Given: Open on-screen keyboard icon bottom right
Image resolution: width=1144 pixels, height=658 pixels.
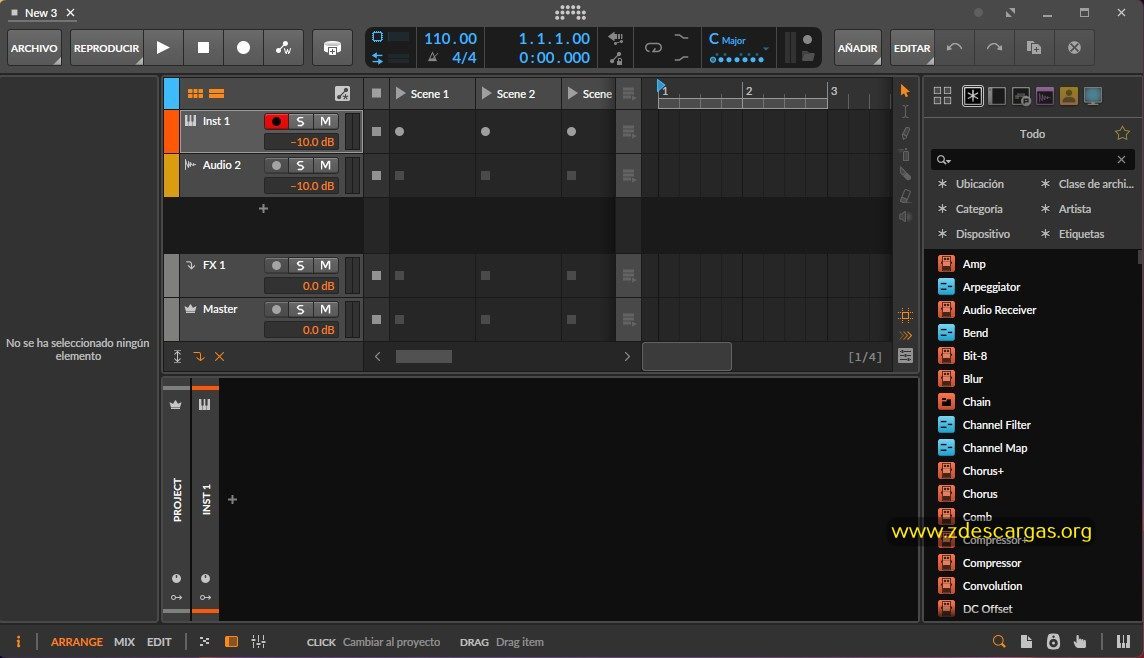Looking at the screenshot, I should (x=1124, y=642).
